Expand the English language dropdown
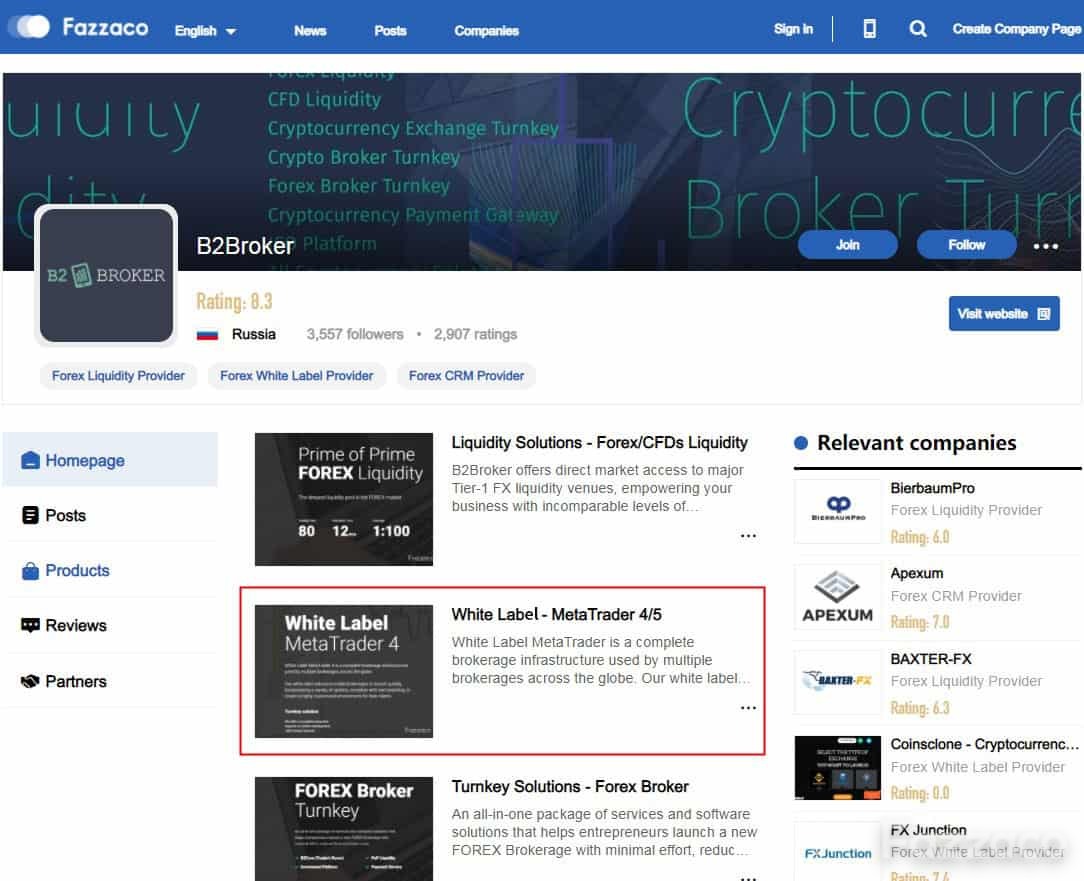Screen dimensions: 1084x881 pos(205,30)
